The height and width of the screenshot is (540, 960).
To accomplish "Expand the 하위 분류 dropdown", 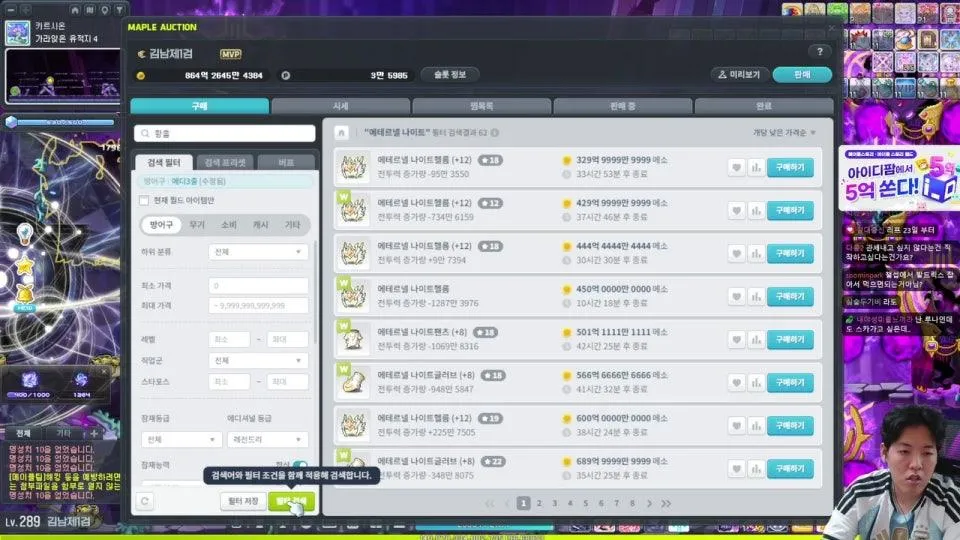I will pyautogui.click(x=258, y=252).
